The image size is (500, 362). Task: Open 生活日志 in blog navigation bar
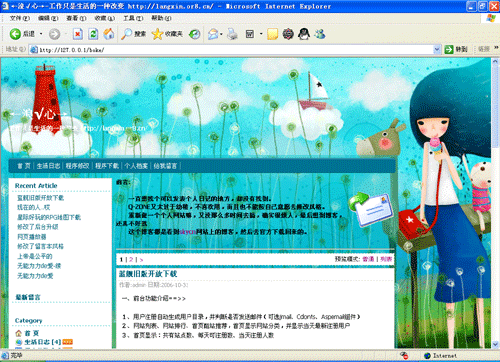48,166
